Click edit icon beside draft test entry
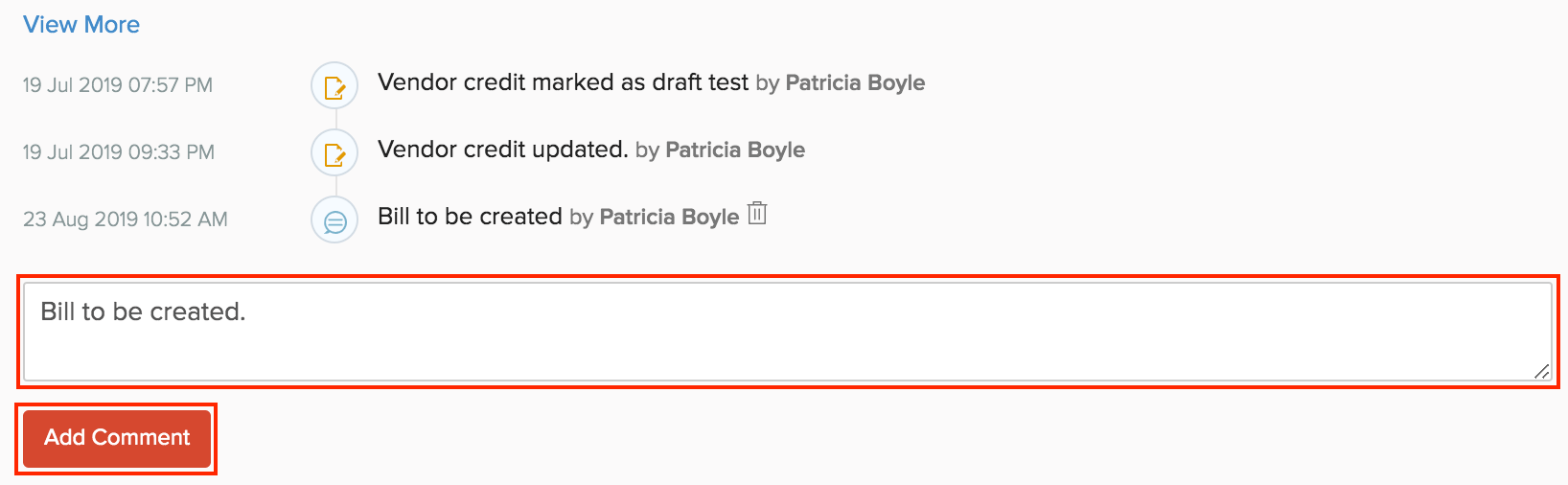1568x485 pixels. (334, 86)
